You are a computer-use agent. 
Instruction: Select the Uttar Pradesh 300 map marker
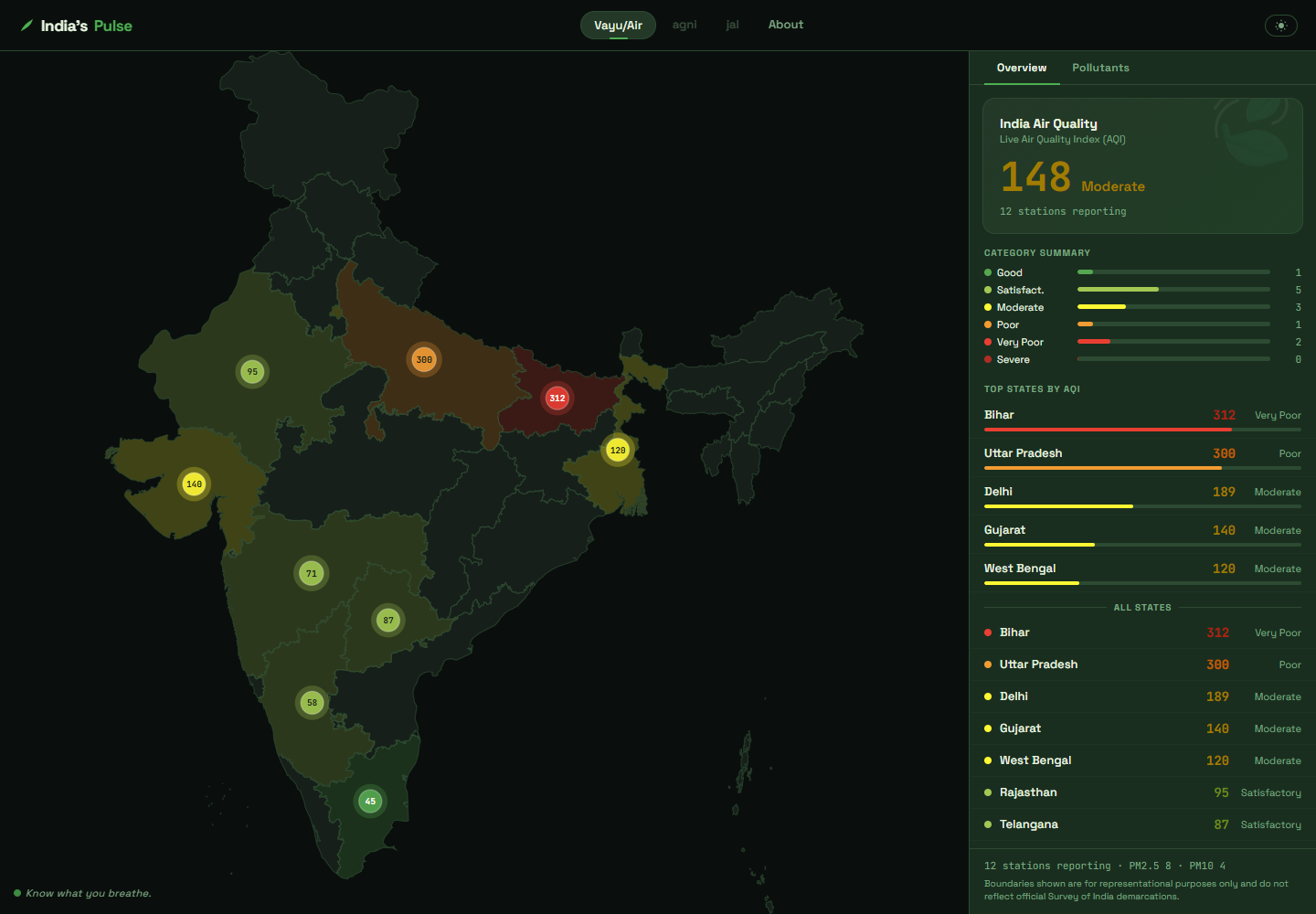[424, 359]
